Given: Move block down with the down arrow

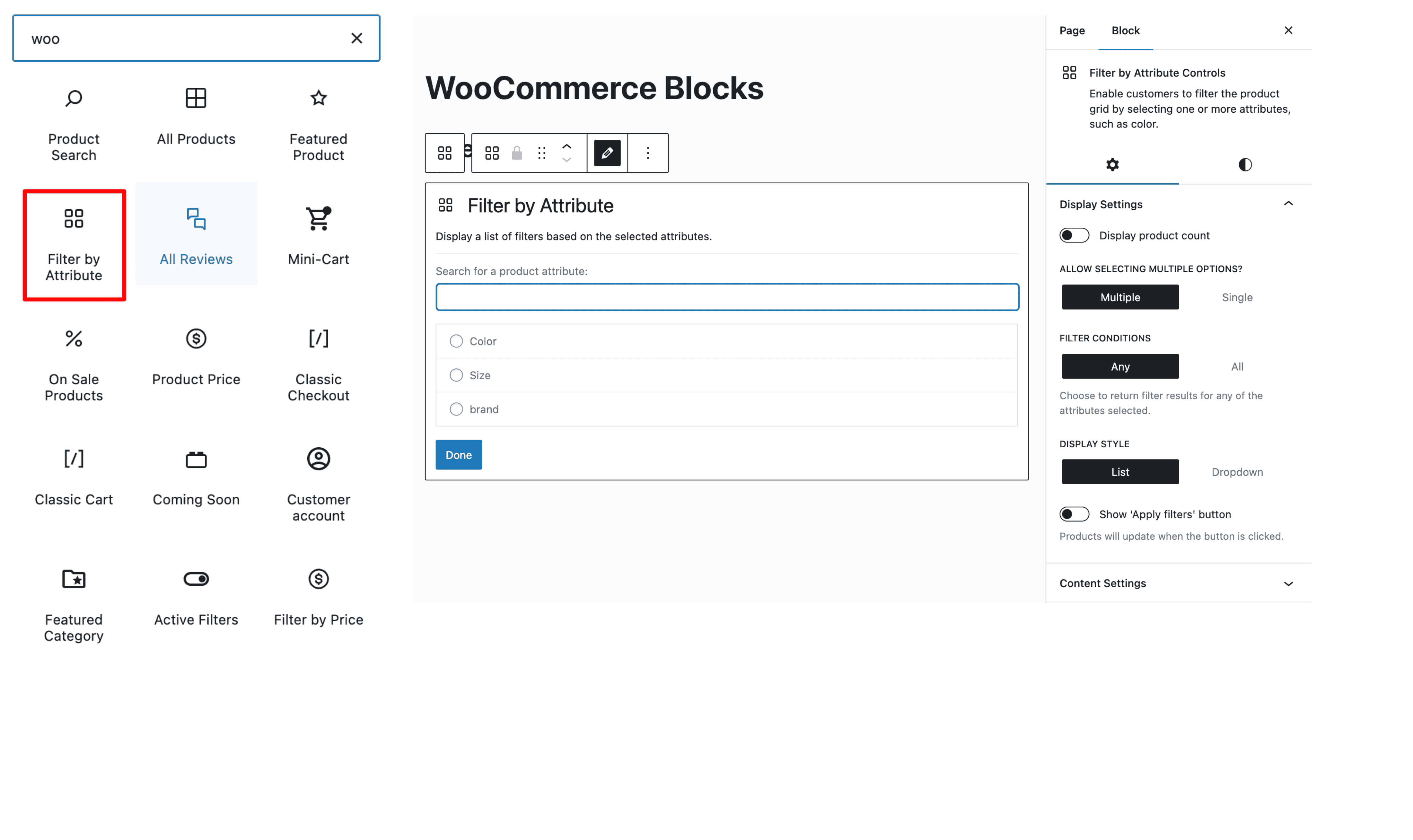Looking at the screenshot, I should click(566, 160).
